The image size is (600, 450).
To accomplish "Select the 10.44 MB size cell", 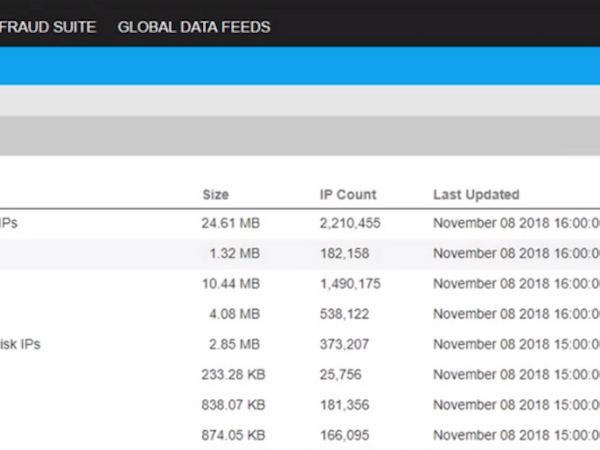I will tap(230, 284).
